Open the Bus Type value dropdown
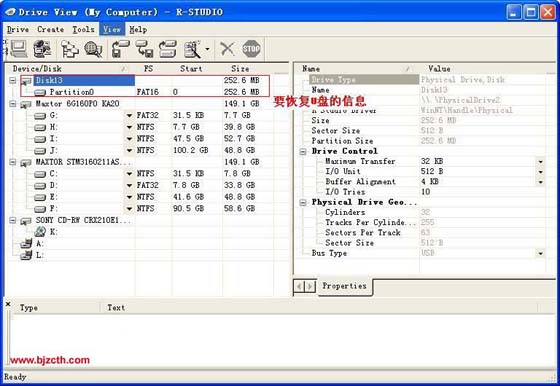The width and height of the screenshot is (560, 386). (541, 254)
